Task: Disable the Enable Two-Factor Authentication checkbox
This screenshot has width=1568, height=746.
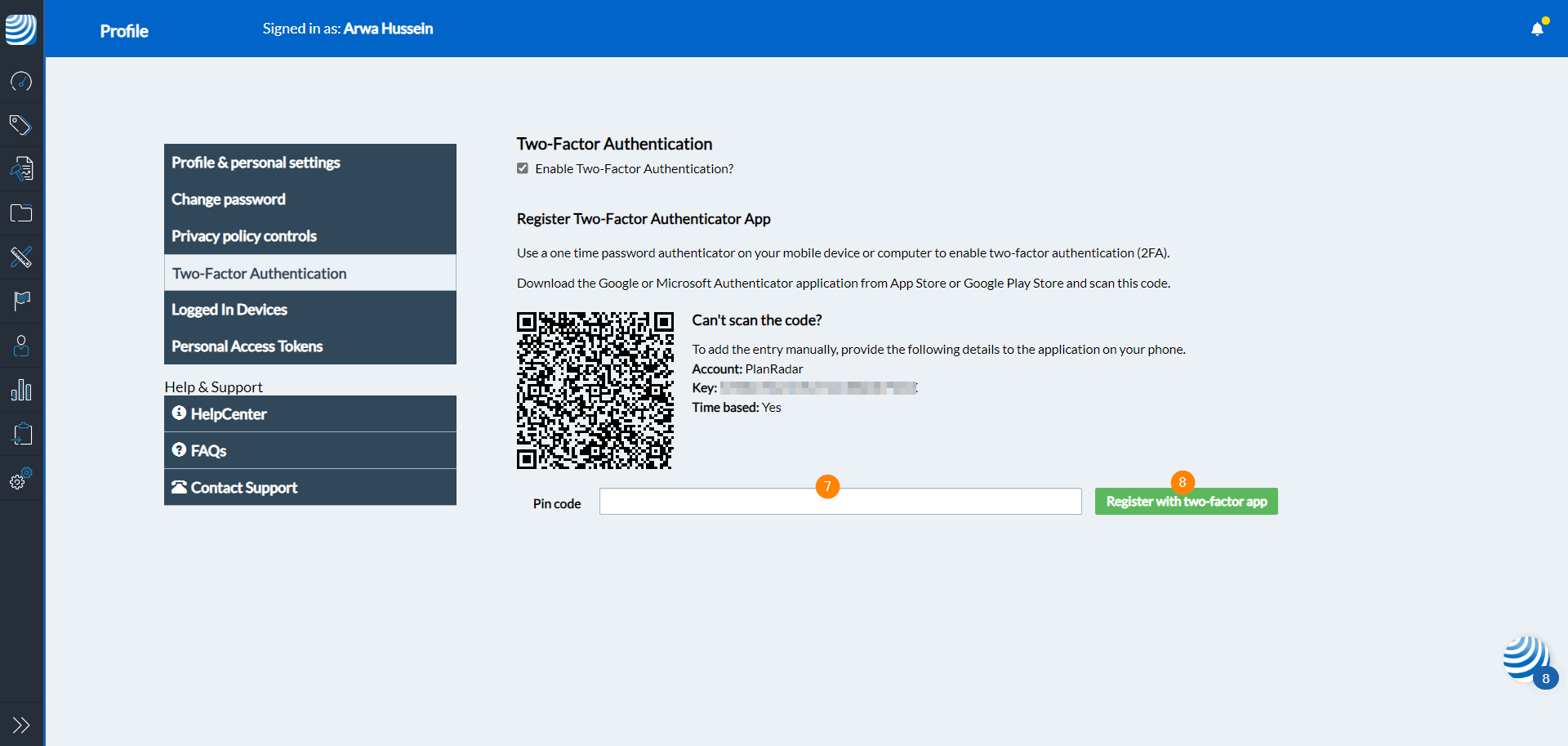Action: [523, 168]
